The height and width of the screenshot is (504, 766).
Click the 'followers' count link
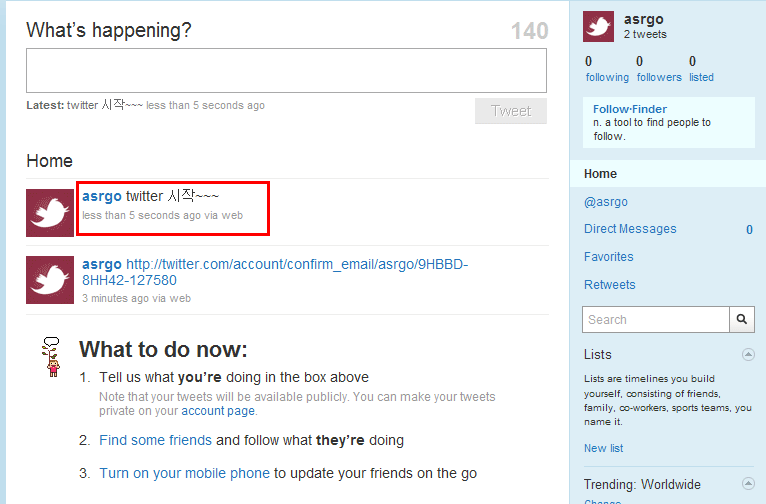click(659, 77)
